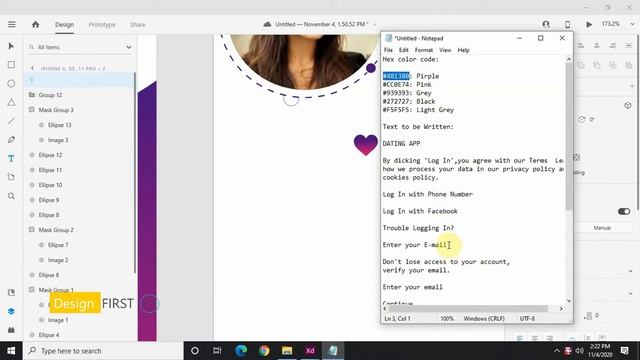The height and width of the screenshot is (360, 640).
Task: Show hidden system tray icons
Action: tap(557, 351)
